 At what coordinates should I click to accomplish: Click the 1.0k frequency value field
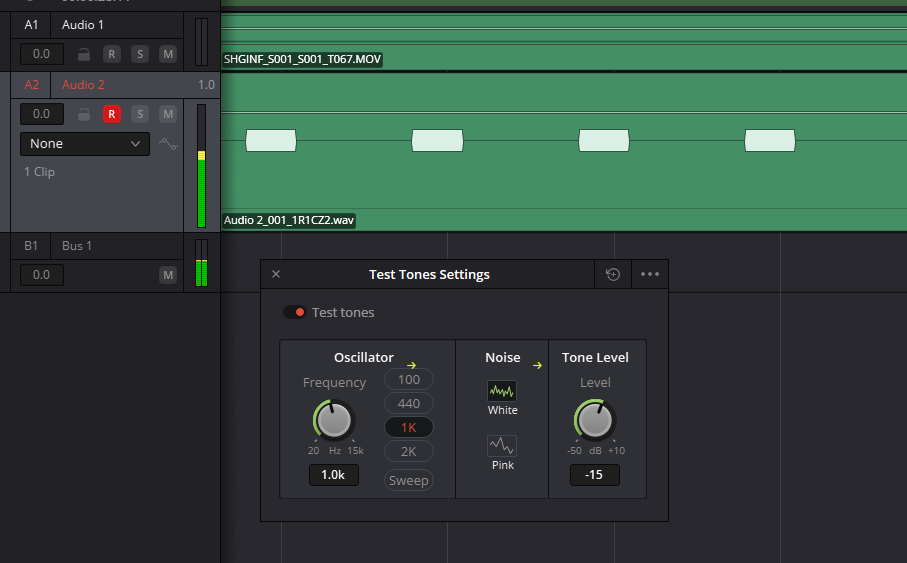[x=334, y=475]
